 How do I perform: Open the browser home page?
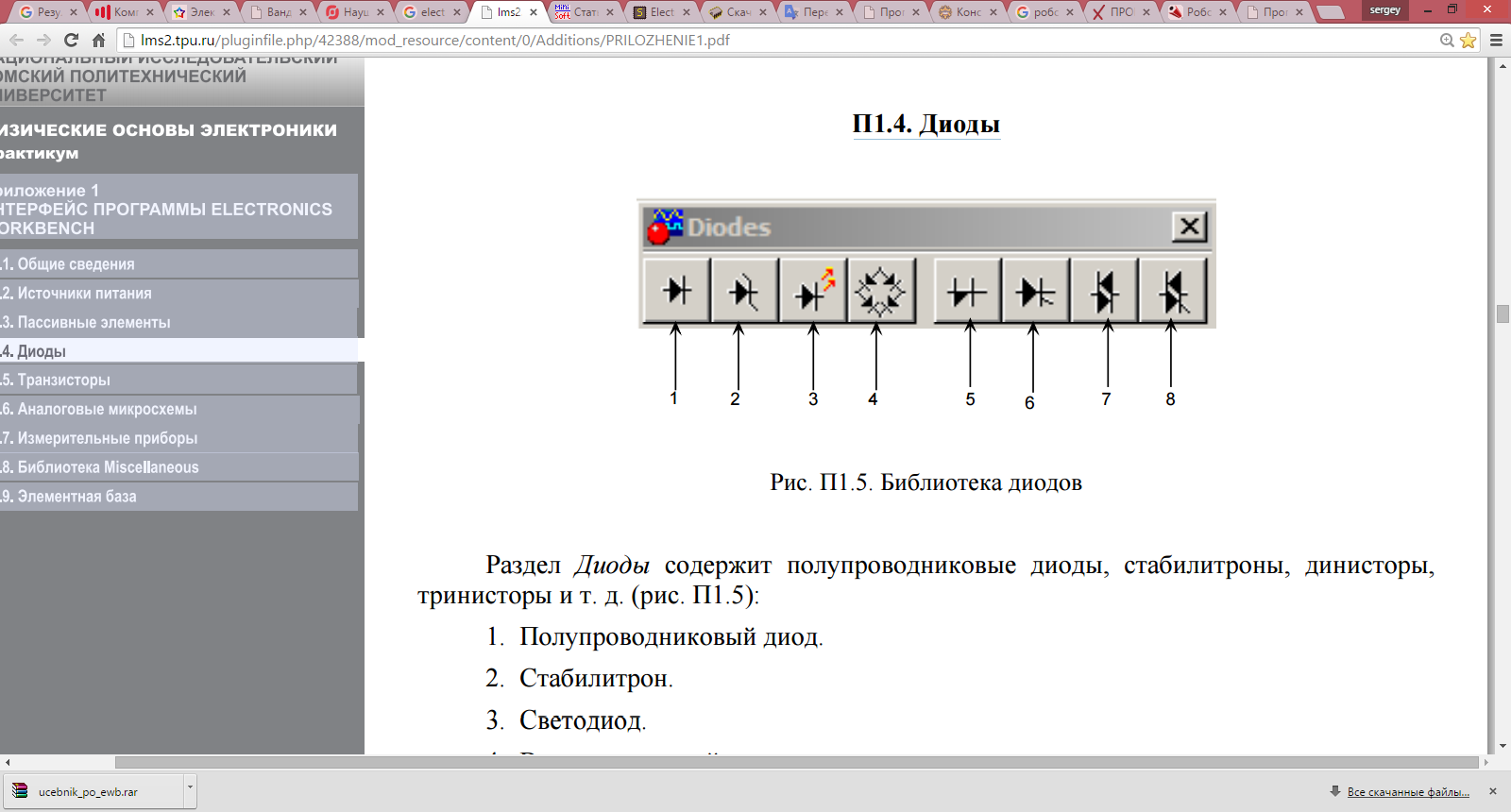(x=98, y=41)
